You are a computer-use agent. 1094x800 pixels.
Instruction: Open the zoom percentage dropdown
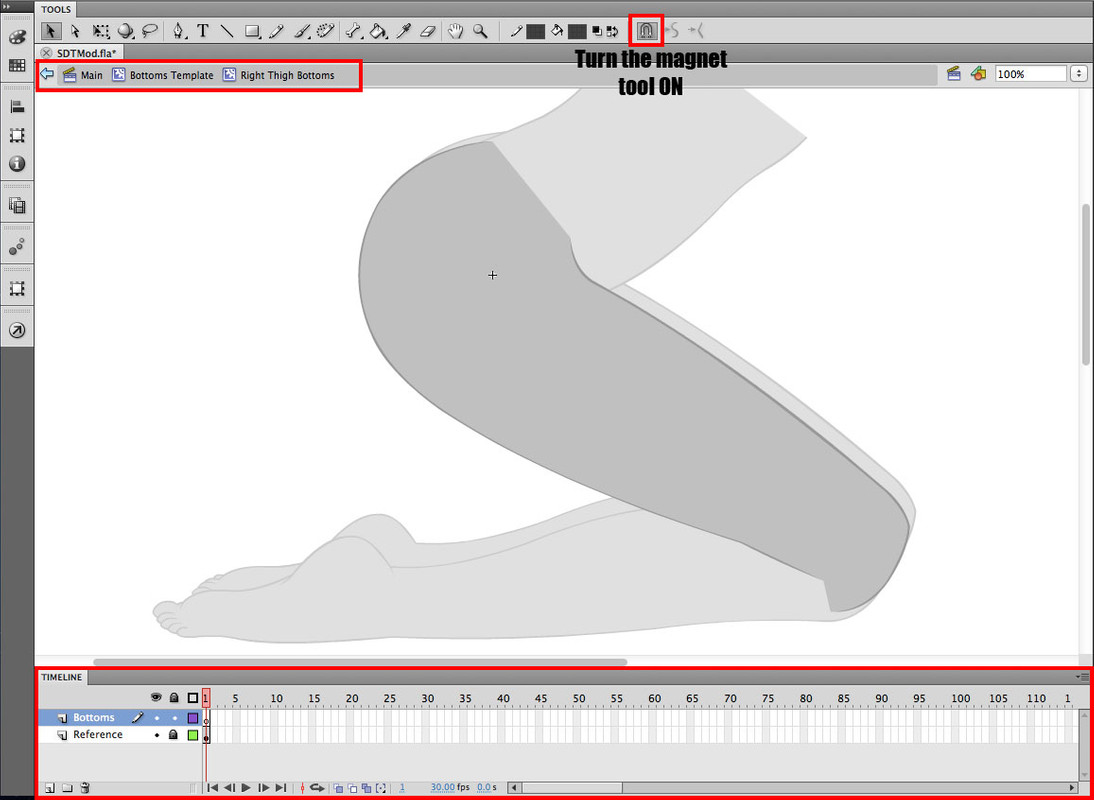[1079, 74]
